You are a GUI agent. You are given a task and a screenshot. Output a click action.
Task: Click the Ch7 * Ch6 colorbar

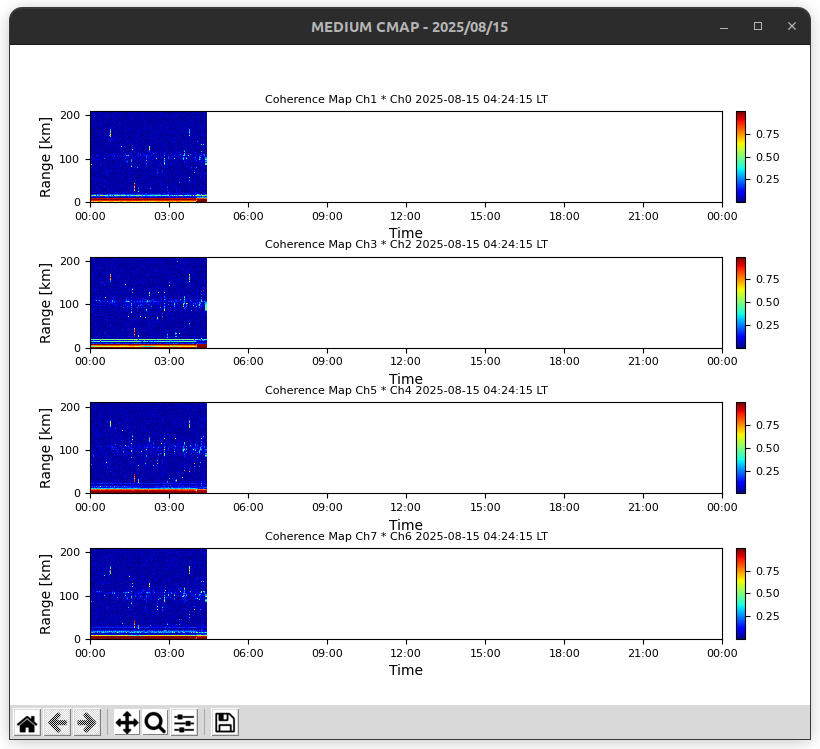point(741,594)
